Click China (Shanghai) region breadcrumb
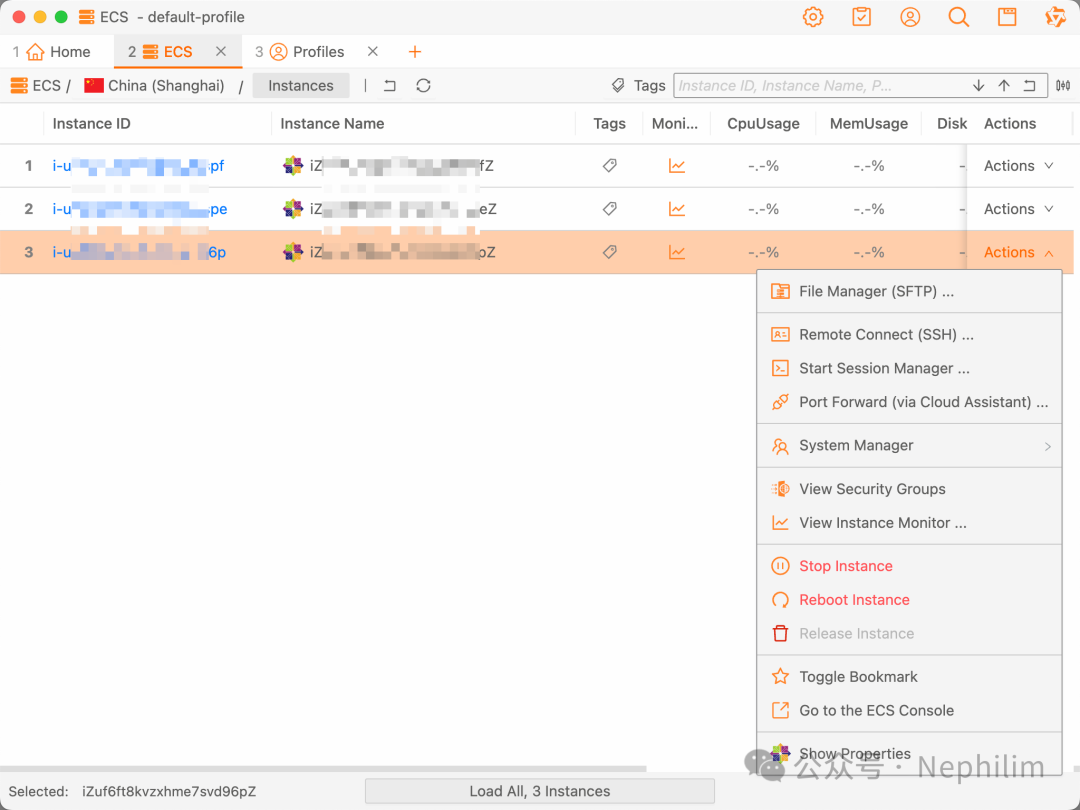 pos(166,85)
